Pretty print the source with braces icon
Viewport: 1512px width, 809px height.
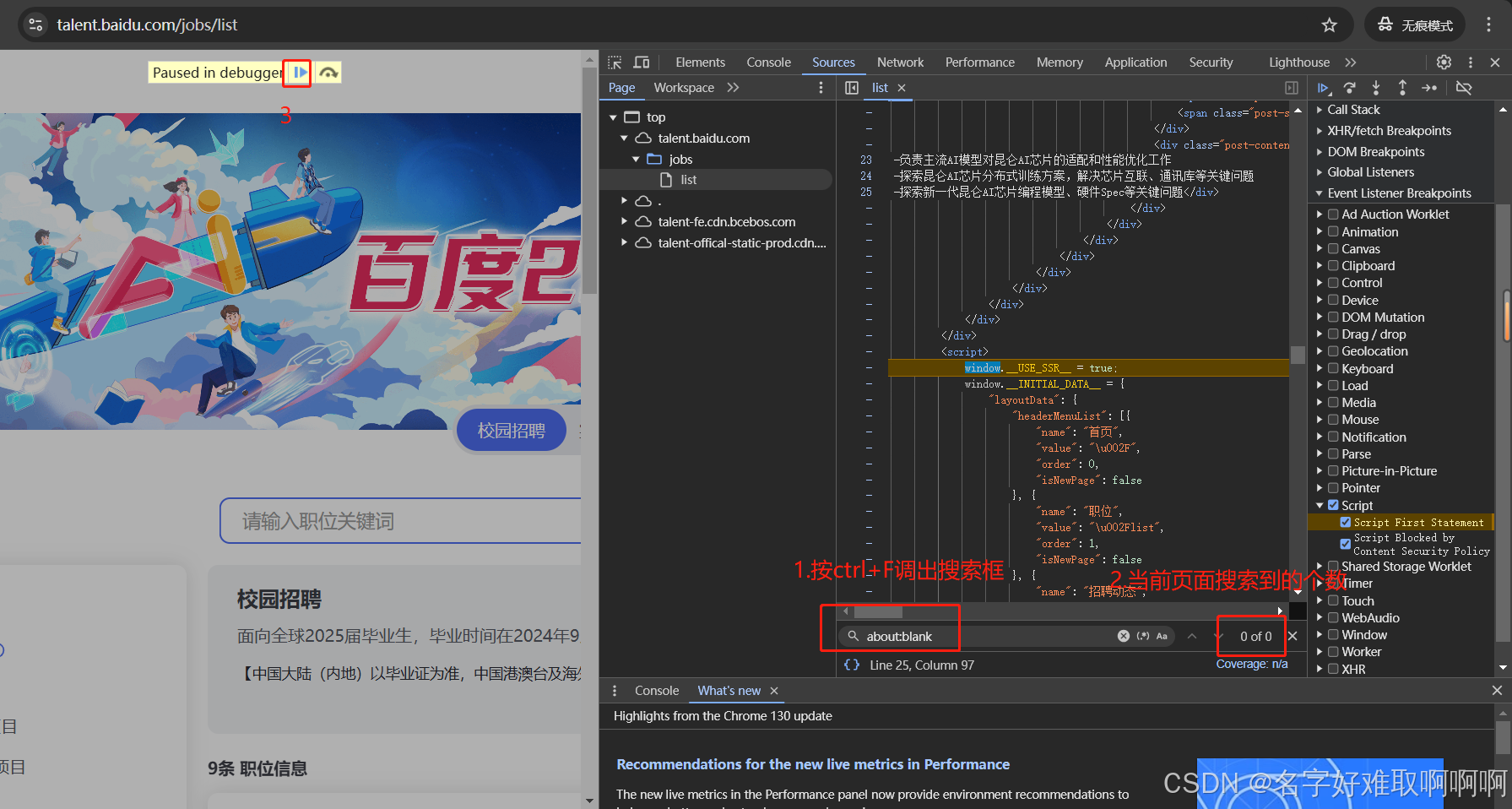[852, 665]
